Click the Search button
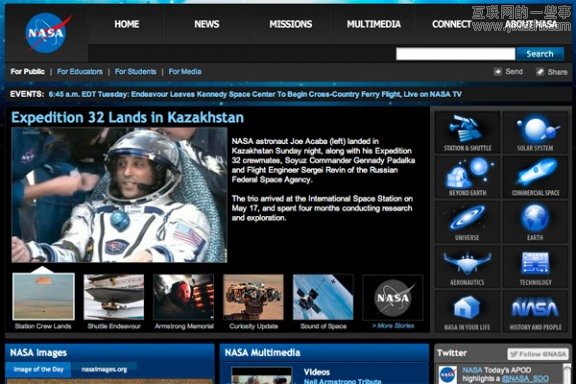Screen dimensions: 576x384 pyautogui.click(x=540, y=54)
